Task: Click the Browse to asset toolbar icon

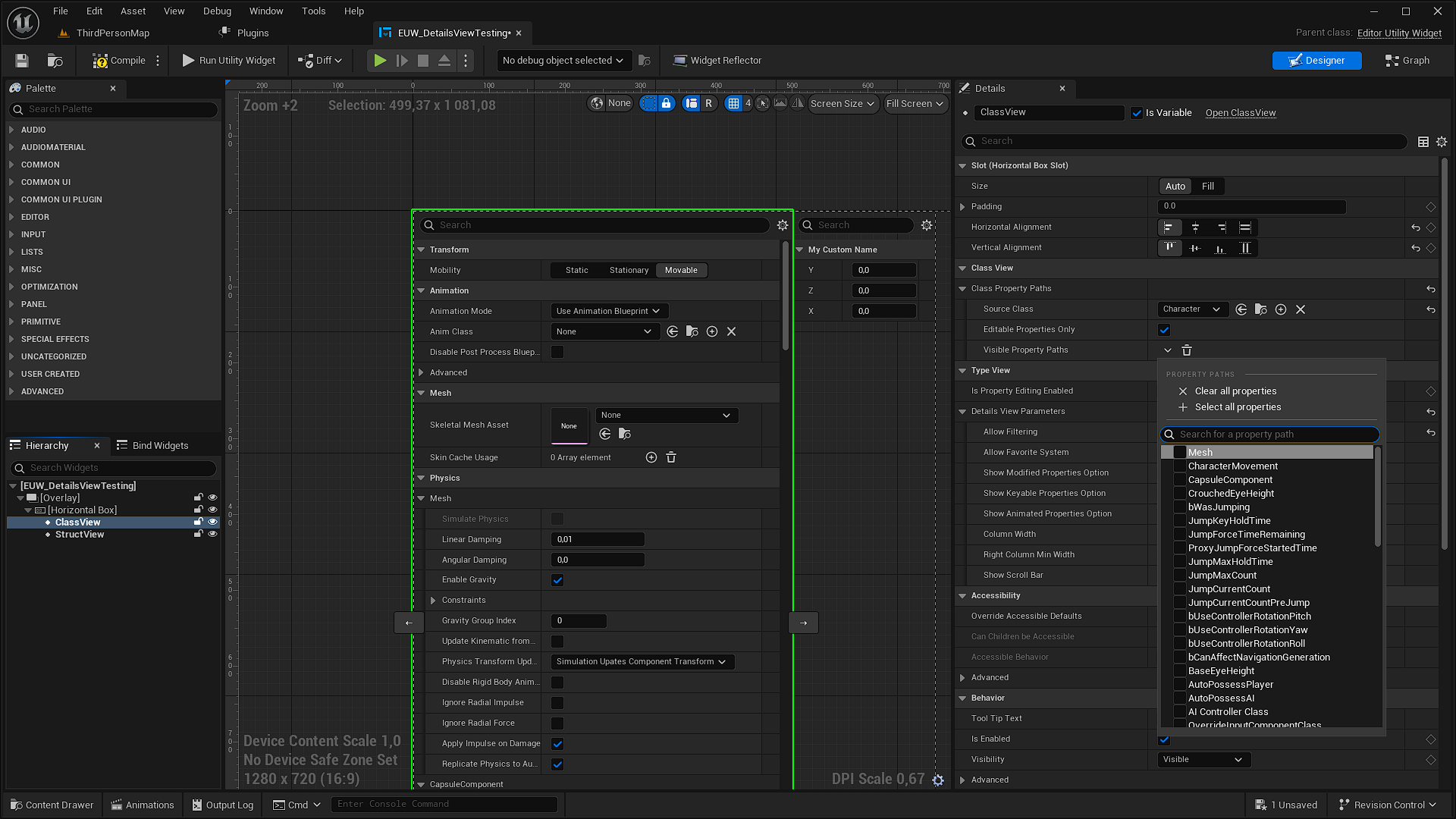Action: [x=55, y=61]
